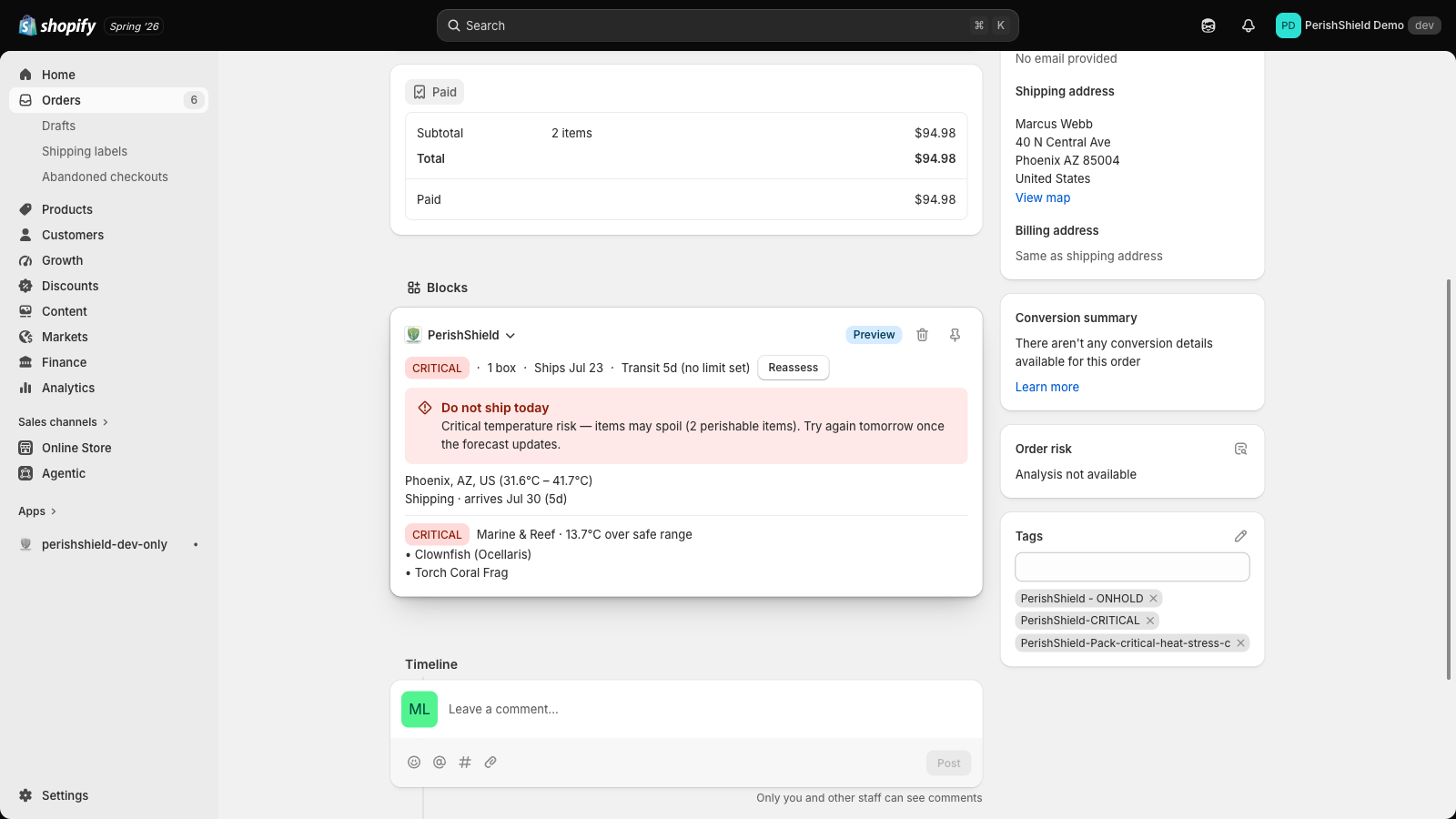Click the Blocks section icon

coord(414,288)
